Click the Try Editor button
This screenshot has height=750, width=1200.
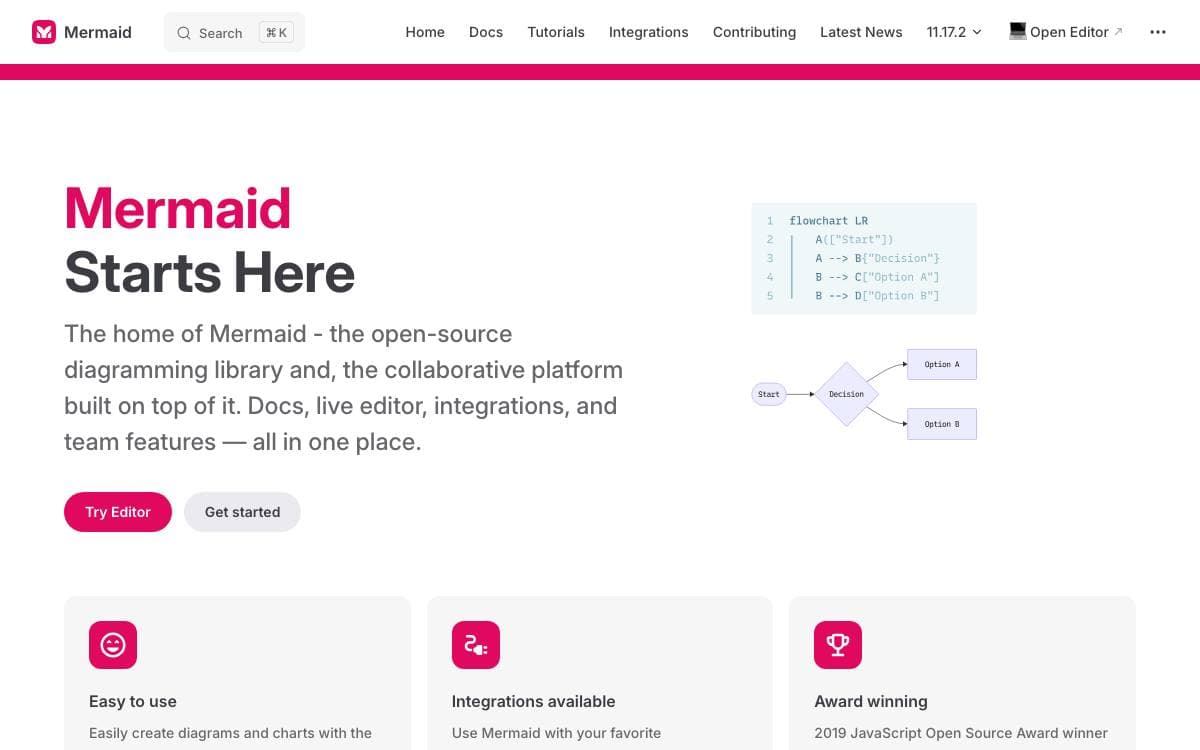(x=118, y=512)
